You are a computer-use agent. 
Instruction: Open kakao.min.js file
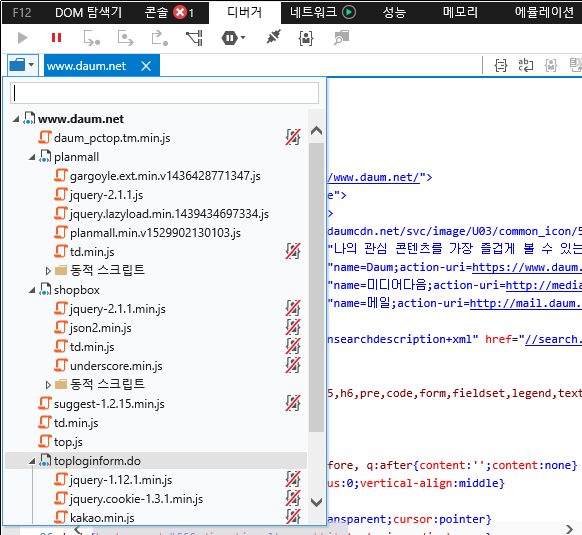click(x=102, y=518)
